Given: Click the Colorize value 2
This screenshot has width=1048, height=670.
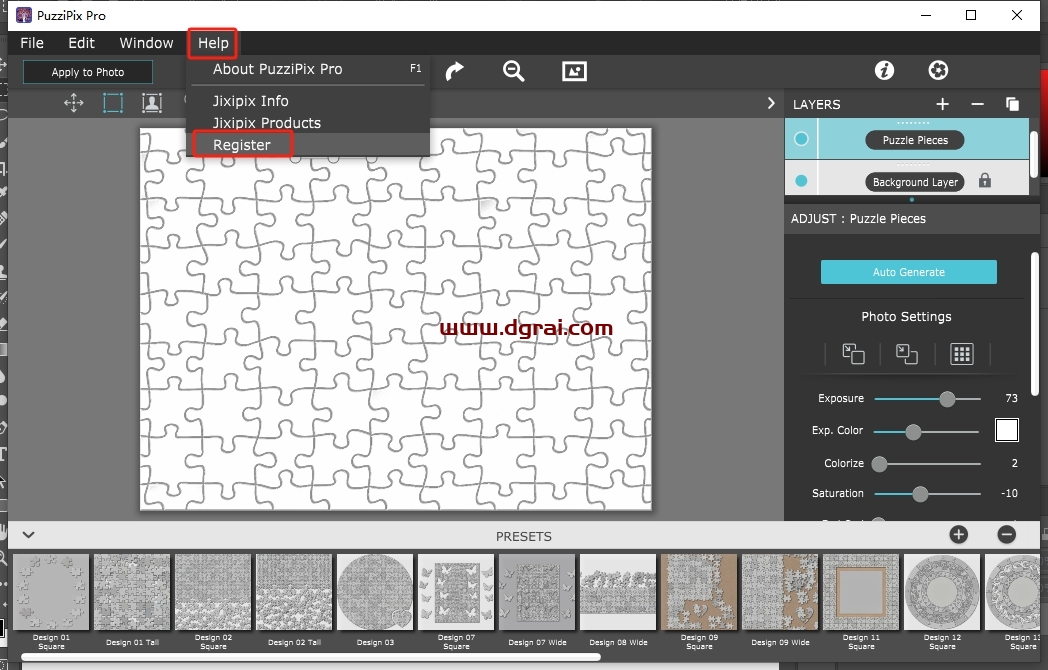Looking at the screenshot, I should coord(1015,463).
